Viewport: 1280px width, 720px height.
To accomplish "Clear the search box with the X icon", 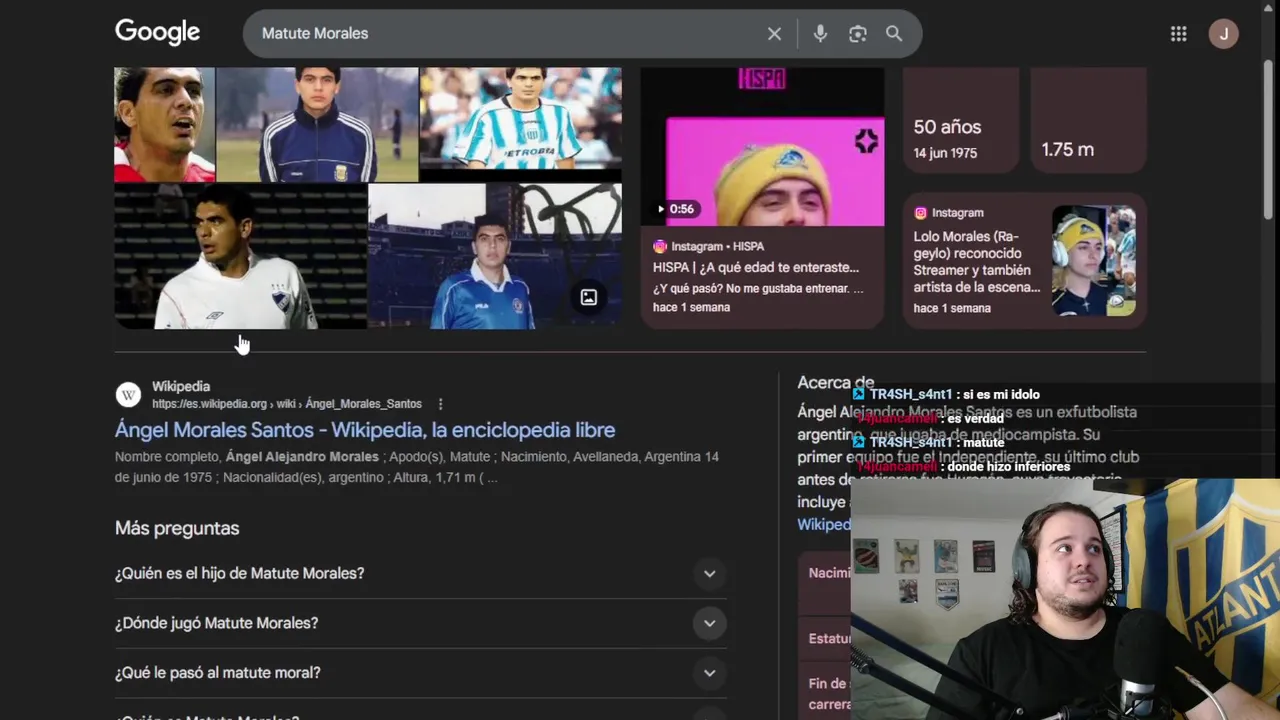I will pos(774,34).
